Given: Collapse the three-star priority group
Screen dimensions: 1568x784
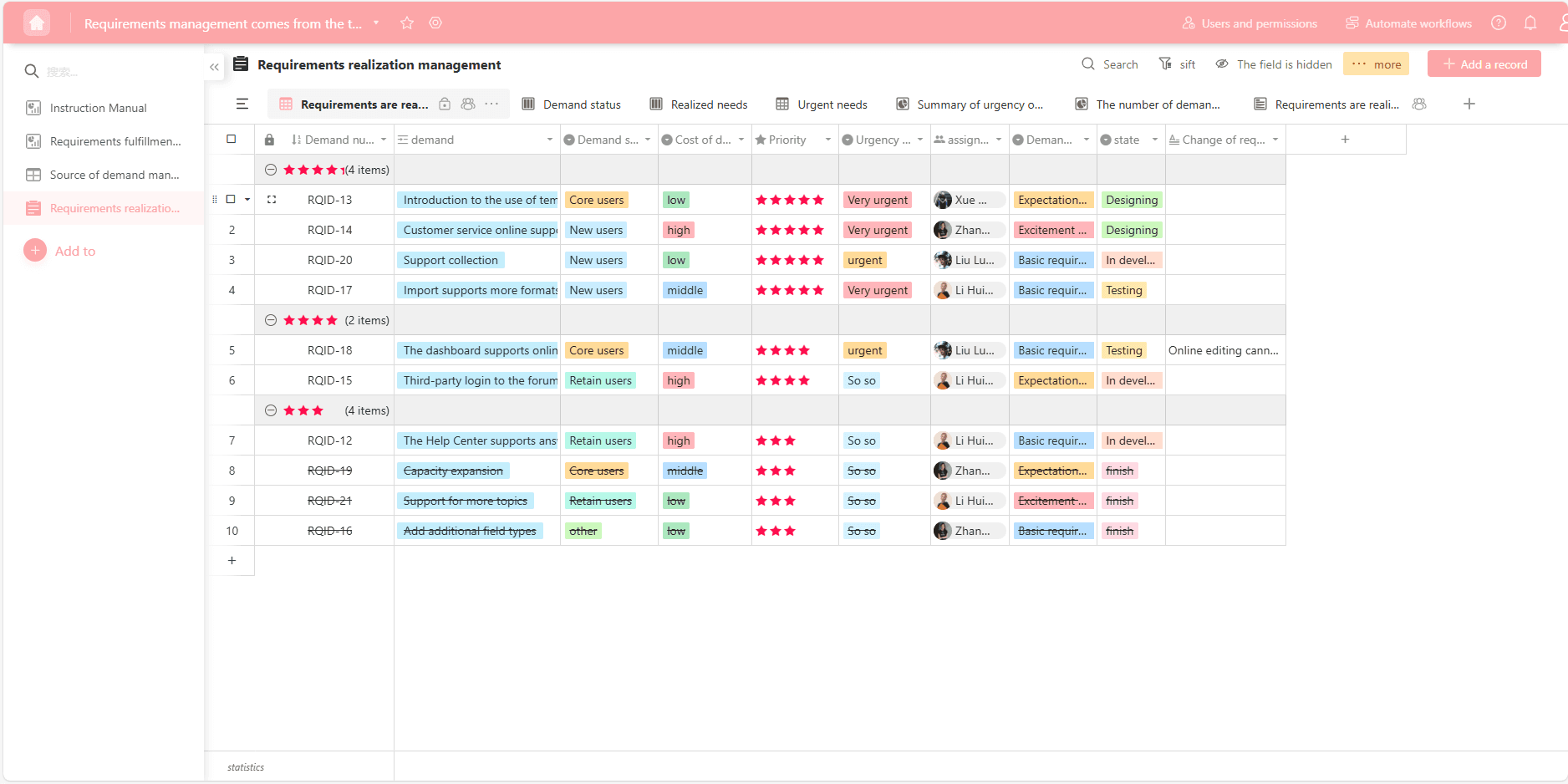Looking at the screenshot, I should pyautogui.click(x=271, y=410).
